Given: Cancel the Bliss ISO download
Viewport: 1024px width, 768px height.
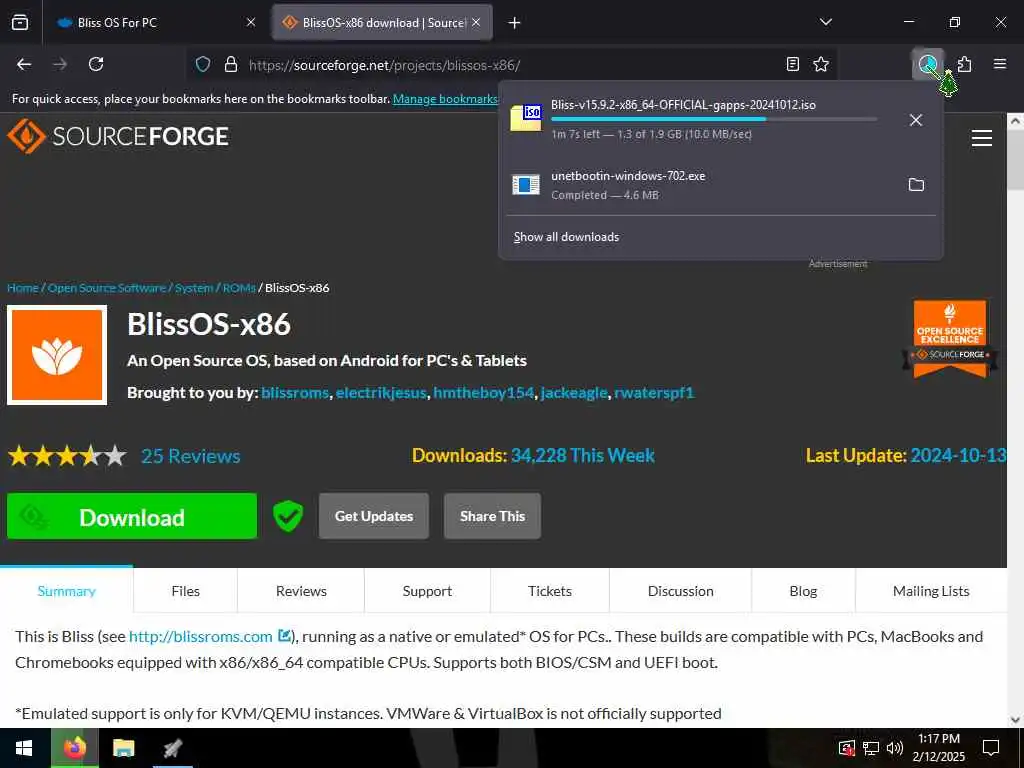Looking at the screenshot, I should coord(916,120).
